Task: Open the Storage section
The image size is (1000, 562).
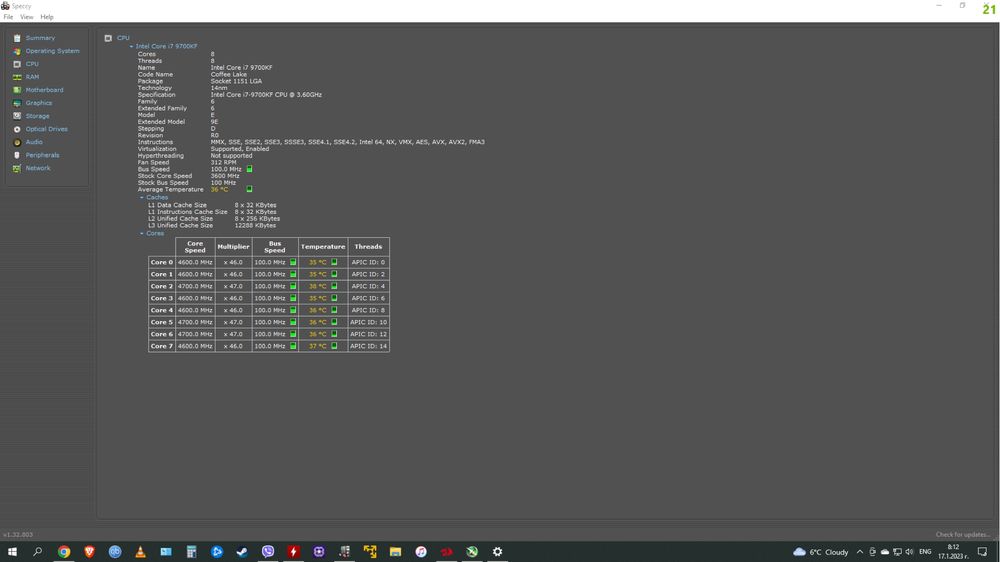Action: pyautogui.click(x=37, y=116)
